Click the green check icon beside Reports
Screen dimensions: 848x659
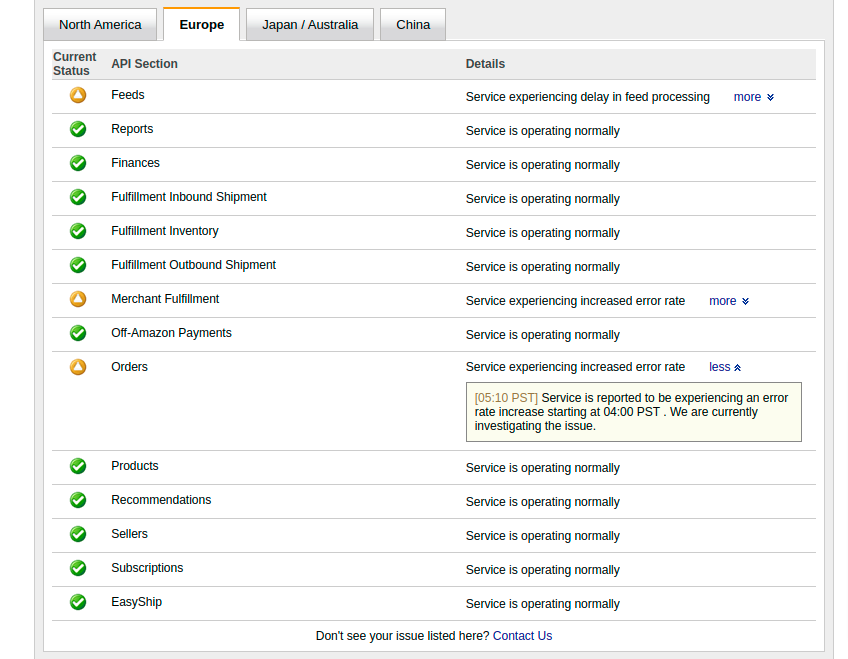[78, 129]
